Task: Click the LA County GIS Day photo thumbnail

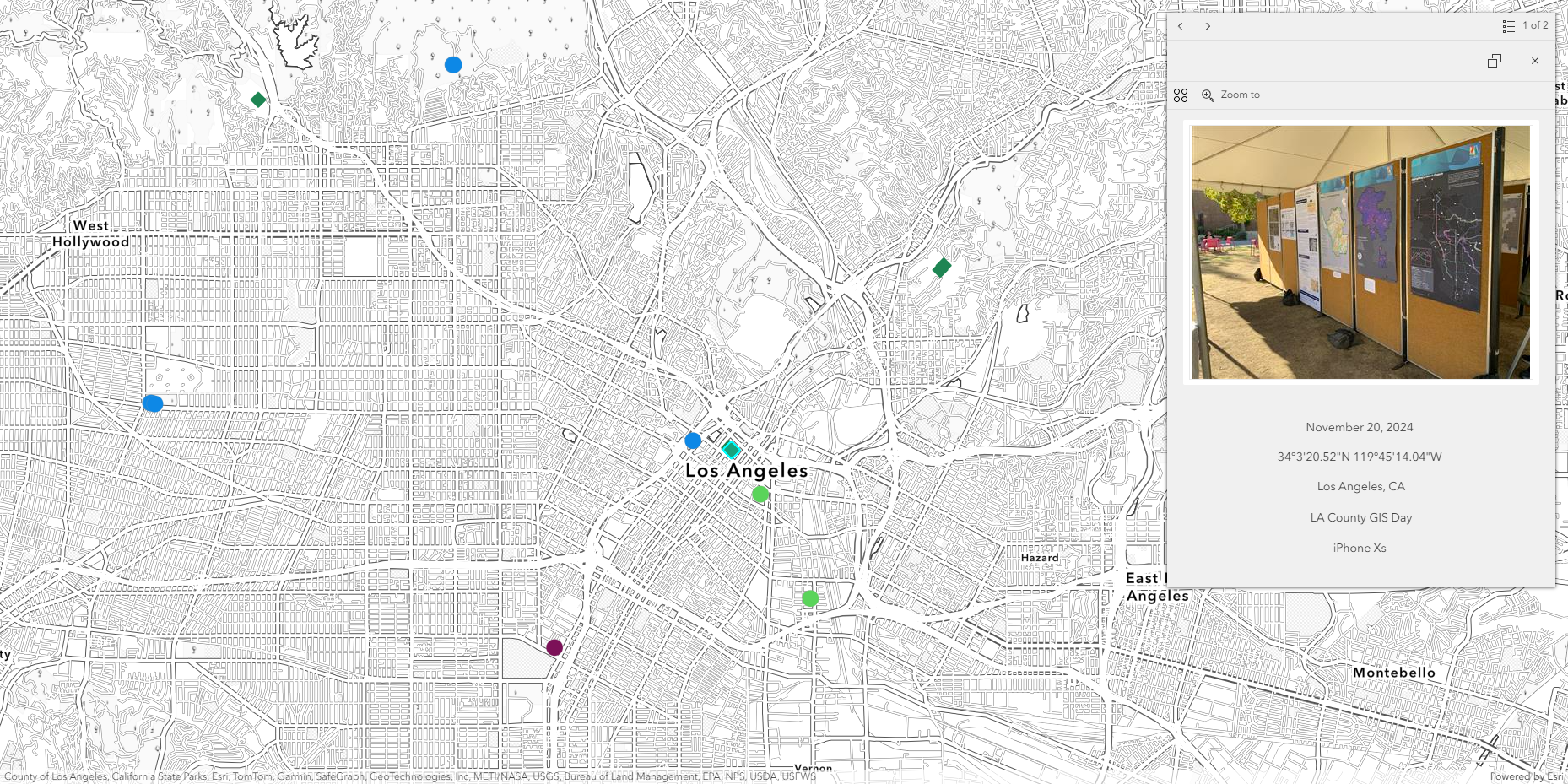Action: 1360,252
